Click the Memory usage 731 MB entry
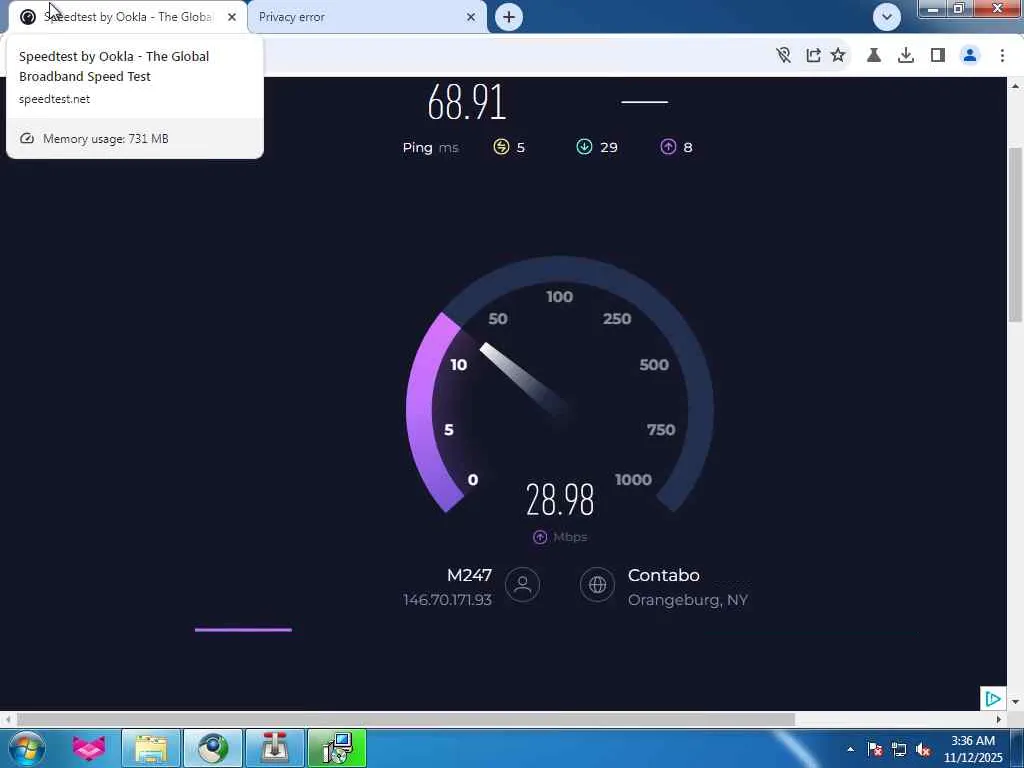Viewport: 1024px width, 768px height. click(x=135, y=138)
